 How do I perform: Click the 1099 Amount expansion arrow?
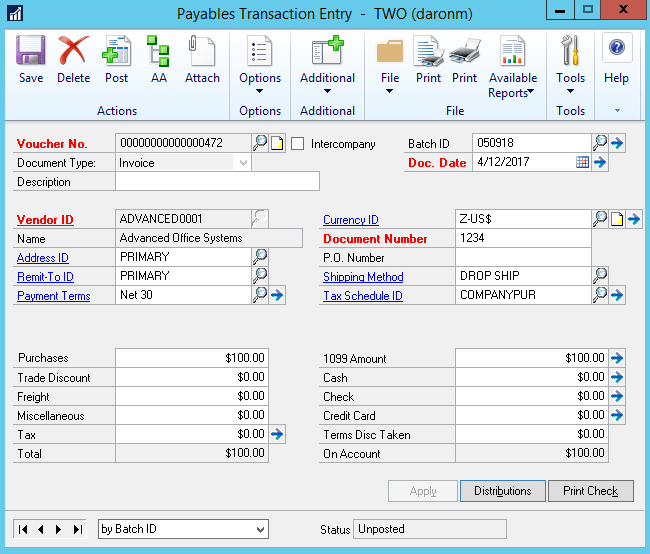click(x=617, y=358)
